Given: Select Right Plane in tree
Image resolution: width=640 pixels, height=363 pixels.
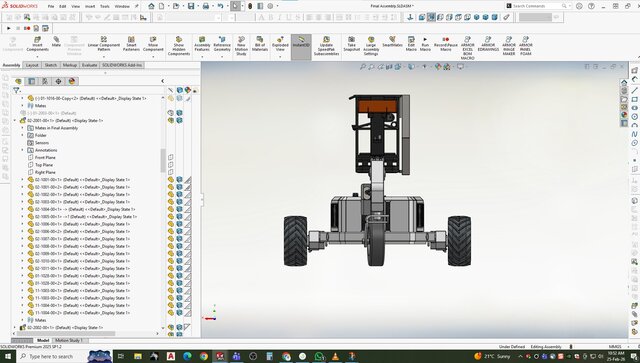Looking at the screenshot, I should click(x=45, y=172).
